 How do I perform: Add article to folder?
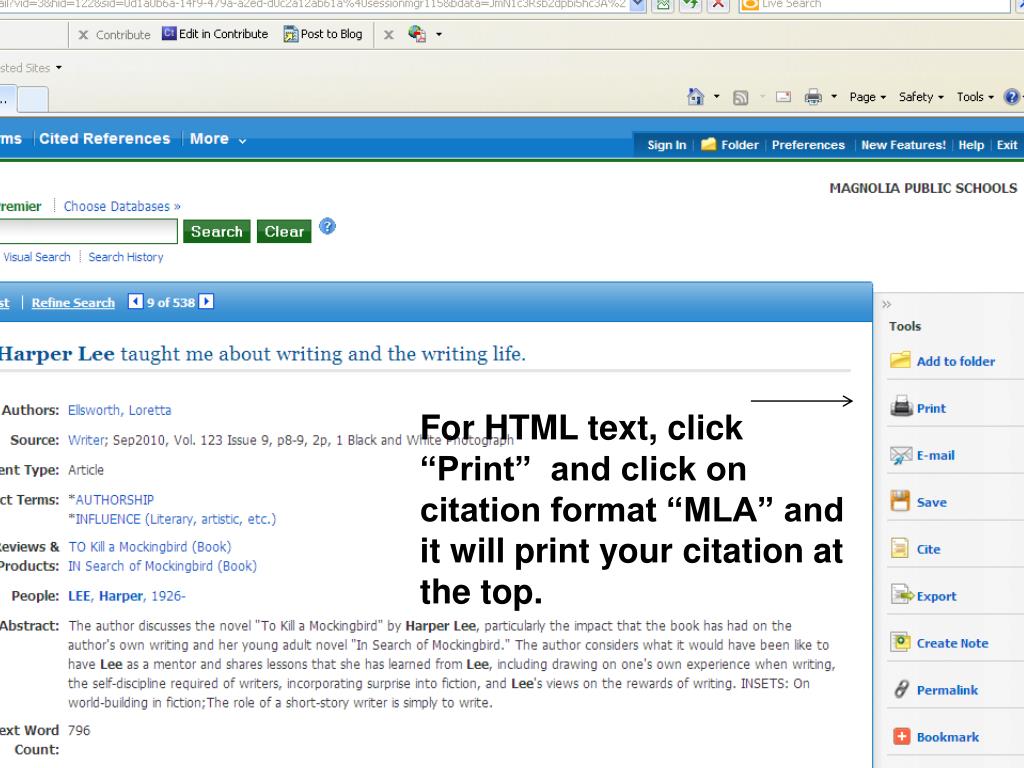coord(955,361)
